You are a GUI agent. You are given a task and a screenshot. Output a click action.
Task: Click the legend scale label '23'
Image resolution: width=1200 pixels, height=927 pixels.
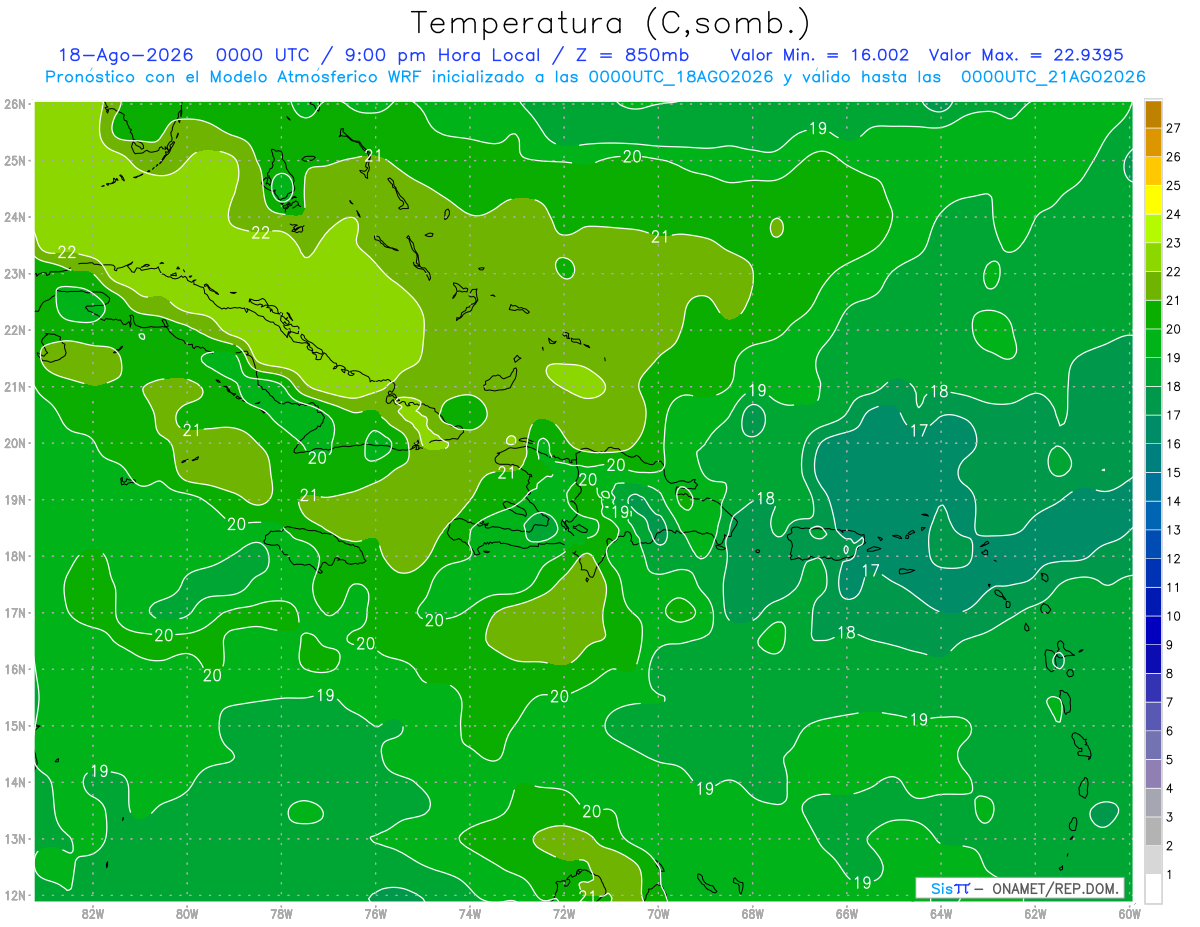pos(1173,243)
